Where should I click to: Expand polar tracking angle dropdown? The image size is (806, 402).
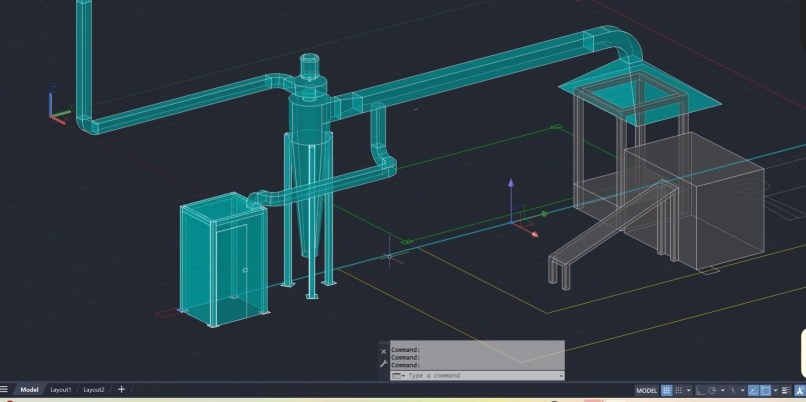[723, 390]
